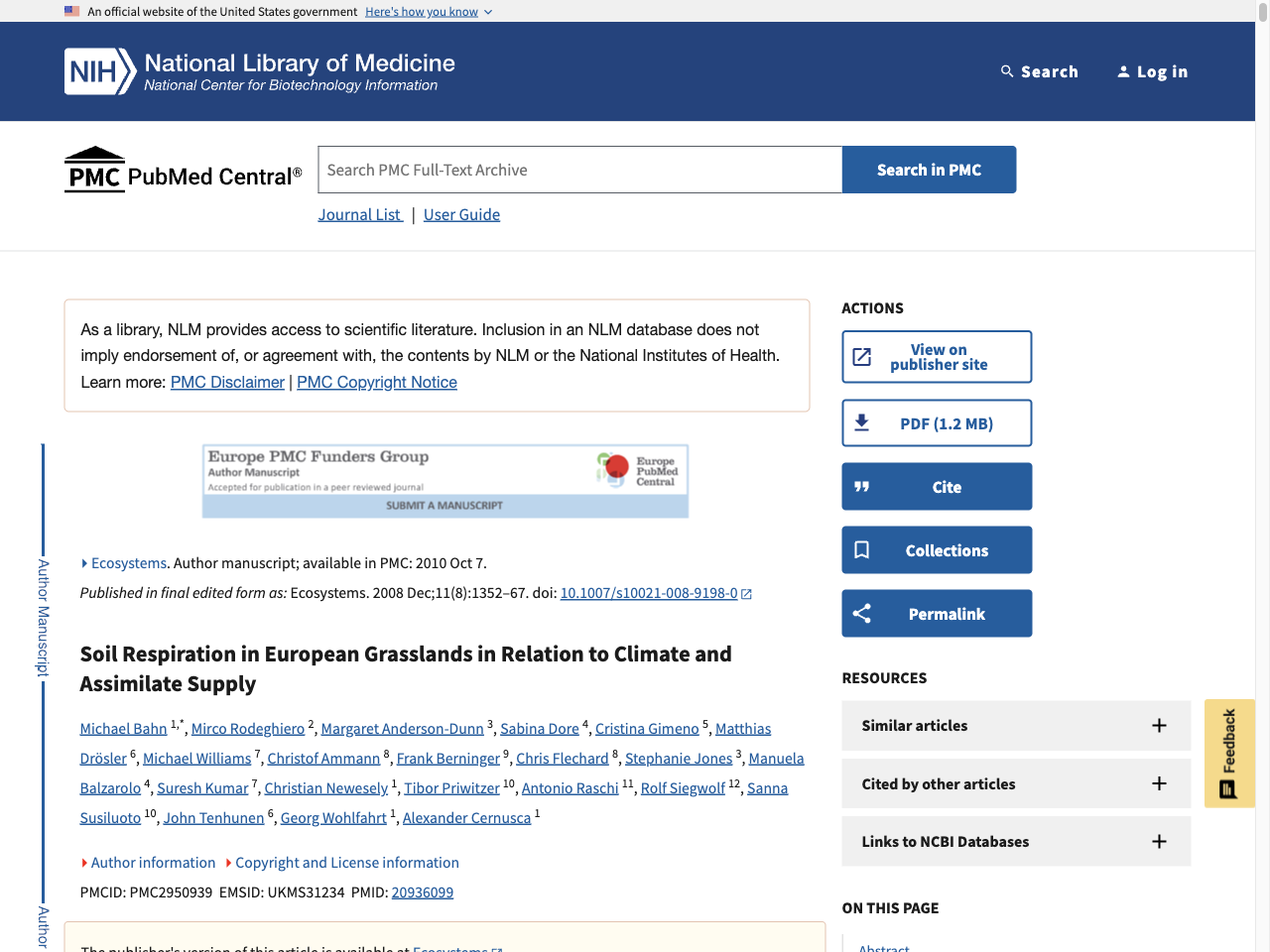The height and width of the screenshot is (952, 1270).
Task: Click the PMC PubMed Central logo
Action: (x=184, y=170)
